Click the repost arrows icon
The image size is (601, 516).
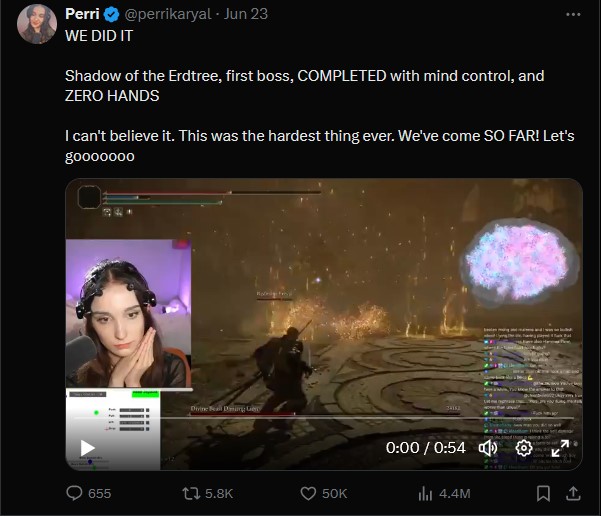[191, 493]
